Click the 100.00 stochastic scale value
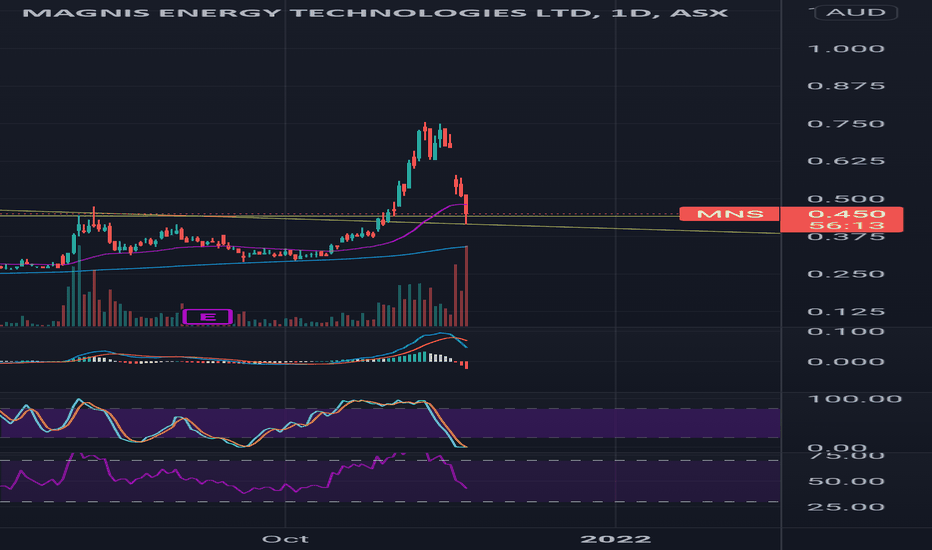 pyautogui.click(x=855, y=399)
